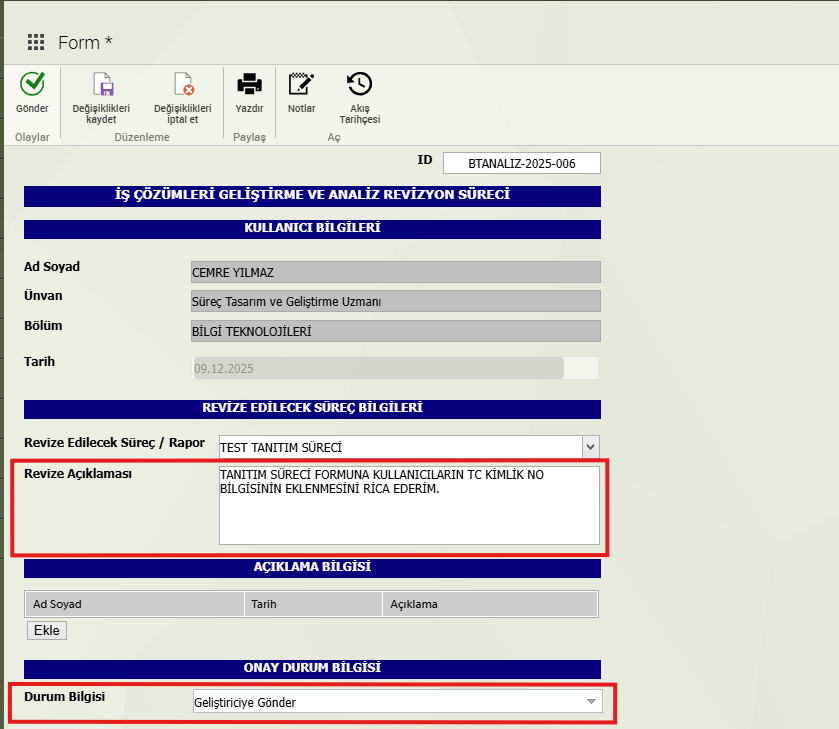This screenshot has width=839, height=729.
Task: Click the Ad Soyad field CEMRE YILMAZ
Action: coord(395,272)
